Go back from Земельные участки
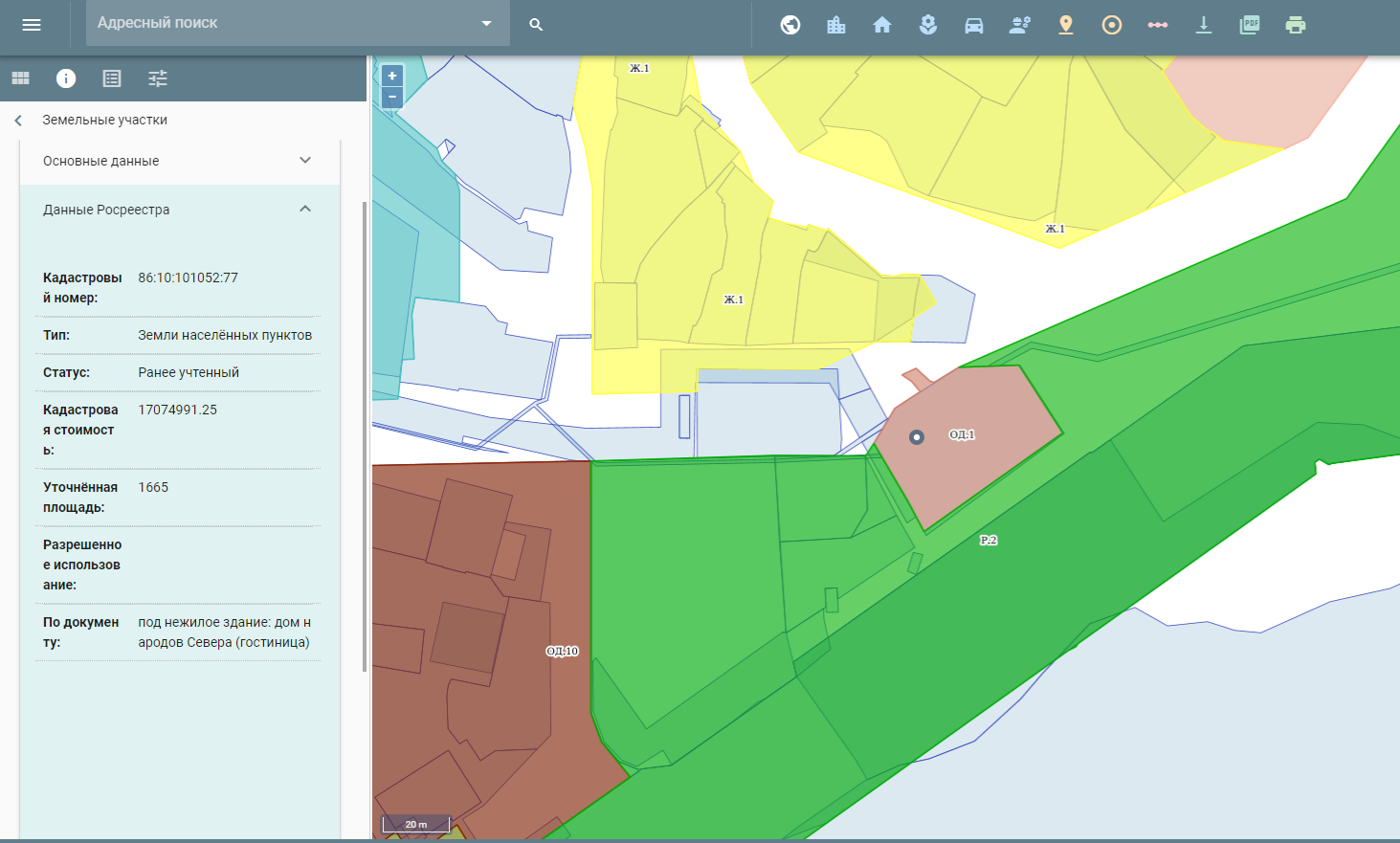 pyautogui.click(x=18, y=121)
